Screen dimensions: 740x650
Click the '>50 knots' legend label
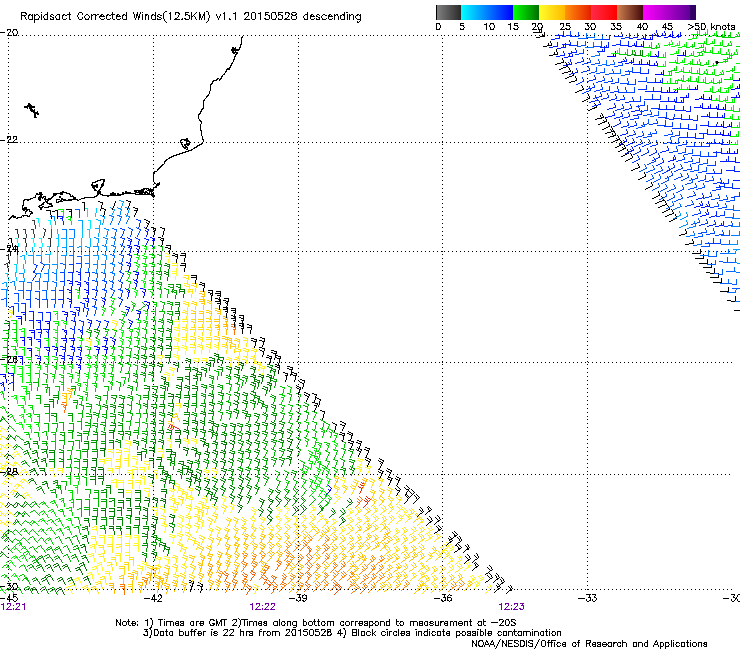(x=711, y=26)
